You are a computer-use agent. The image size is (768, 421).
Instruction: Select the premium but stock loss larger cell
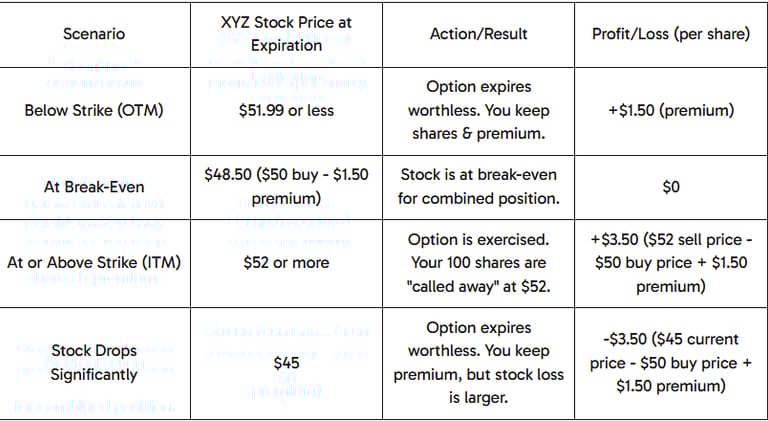479,363
